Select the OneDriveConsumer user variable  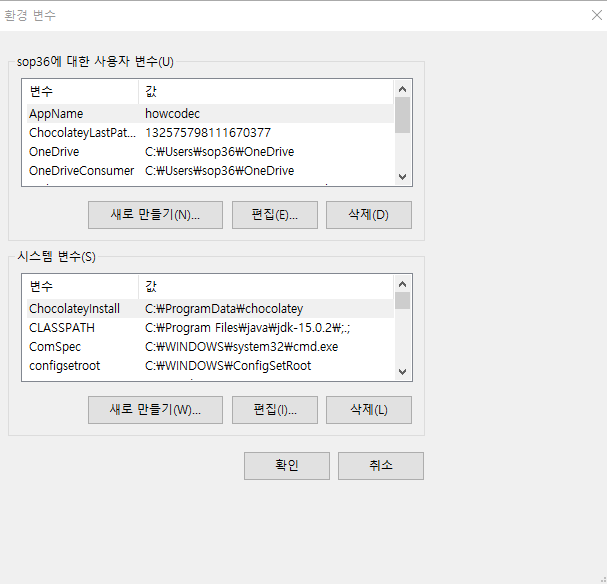(x=210, y=171)
